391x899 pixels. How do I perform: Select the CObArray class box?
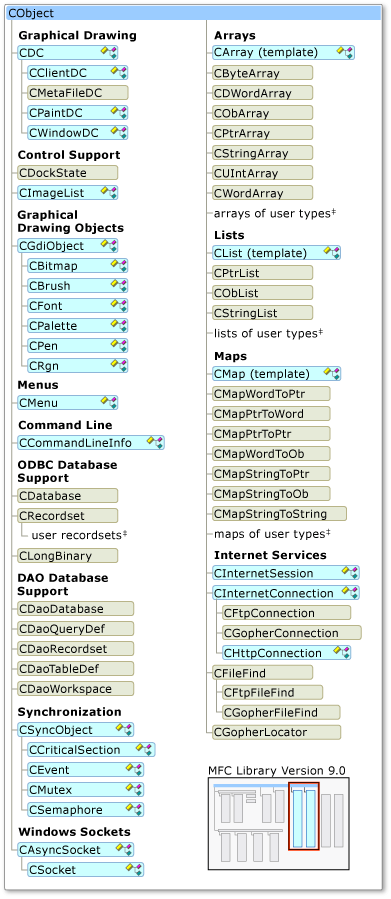coord(263,112)
